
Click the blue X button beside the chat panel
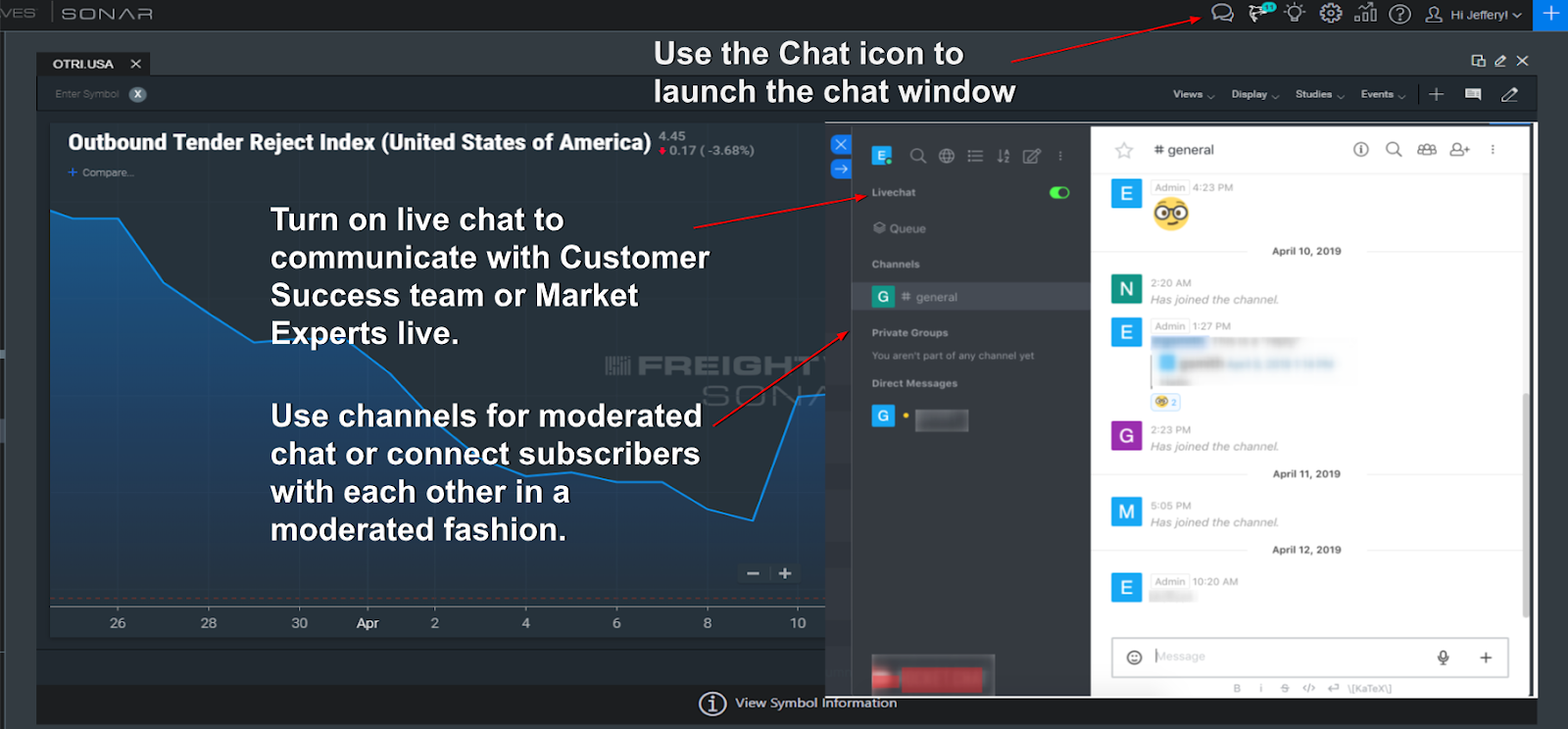841,144
